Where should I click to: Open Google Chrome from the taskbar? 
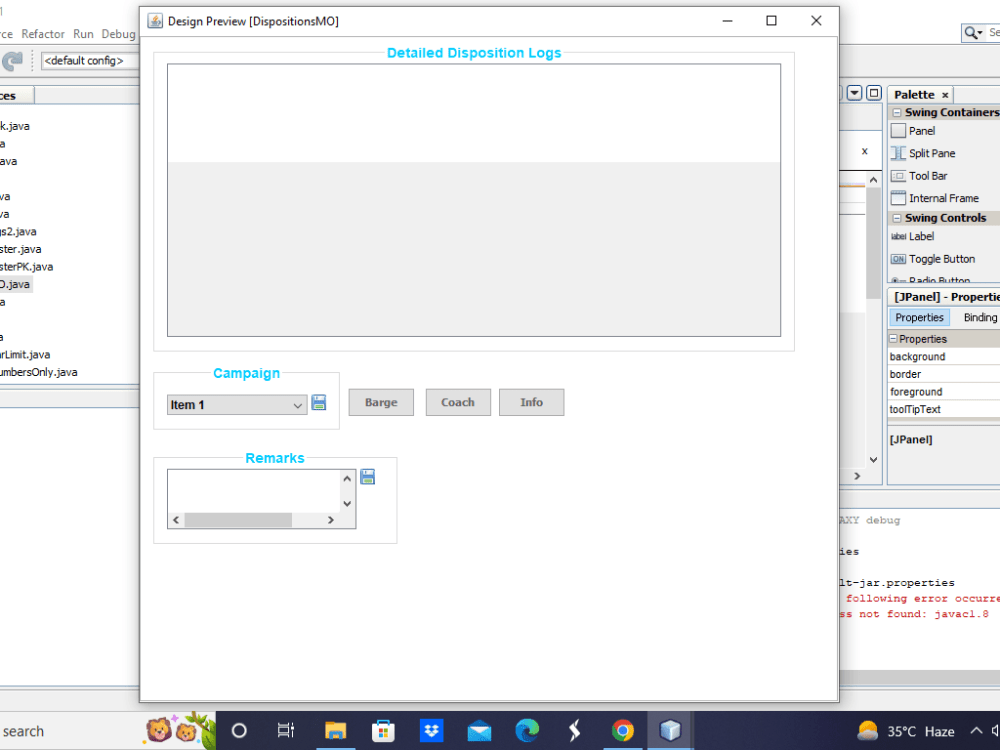point(623,731)
